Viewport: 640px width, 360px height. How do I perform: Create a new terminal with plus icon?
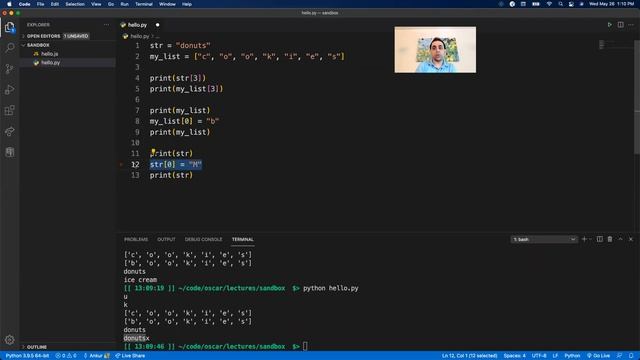[584, 239]
